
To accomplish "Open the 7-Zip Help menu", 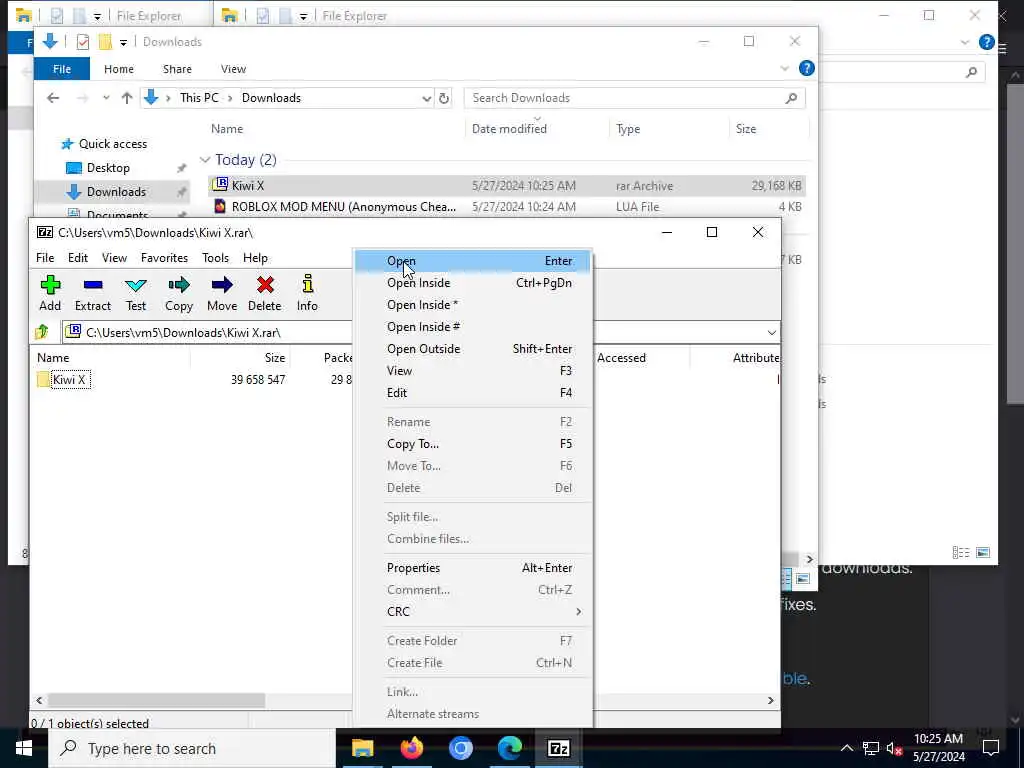I will [x=255, y=258].
